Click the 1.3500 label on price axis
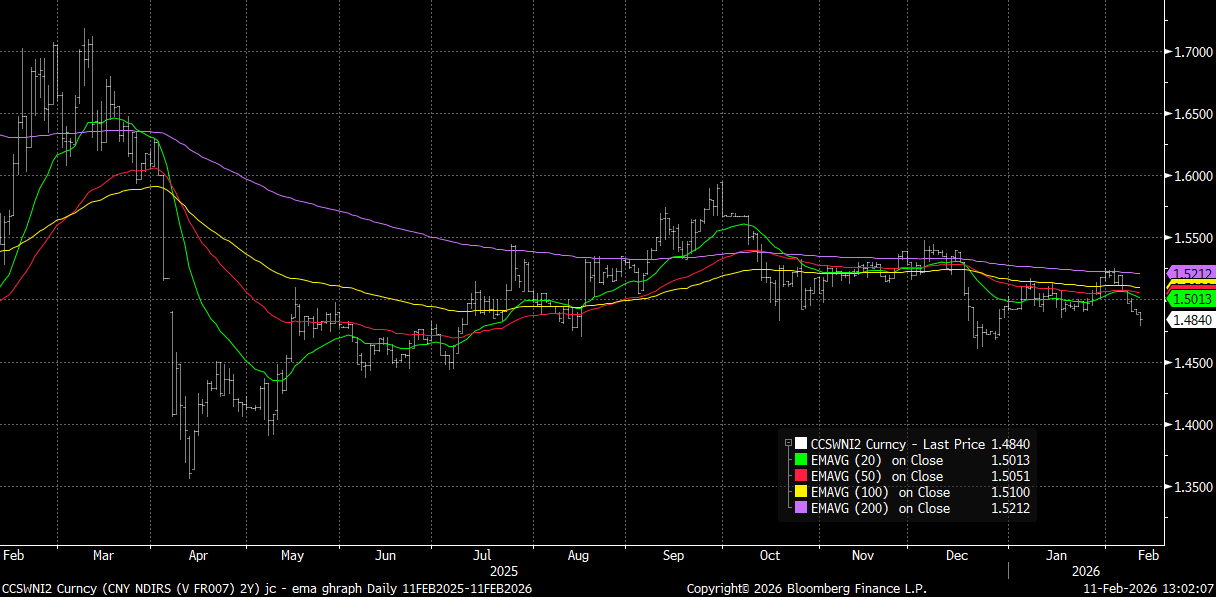This screenshot has height=597, width=1216. tap(1192, 487)
